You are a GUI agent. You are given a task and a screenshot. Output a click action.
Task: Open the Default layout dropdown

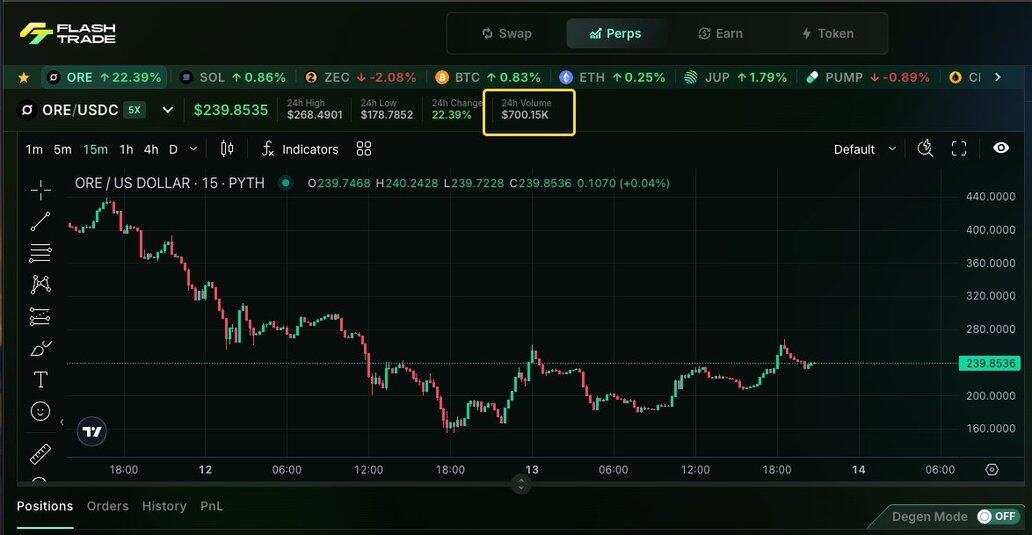coord(866,149)
